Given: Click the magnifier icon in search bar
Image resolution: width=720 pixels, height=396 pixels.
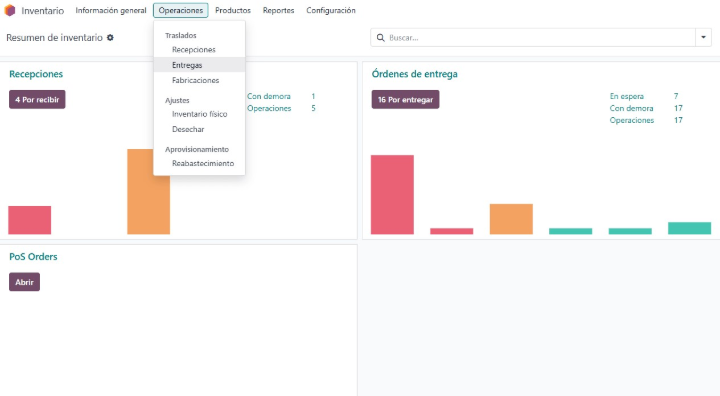Looking at the screenshot, I should click(x=381, y=38).
